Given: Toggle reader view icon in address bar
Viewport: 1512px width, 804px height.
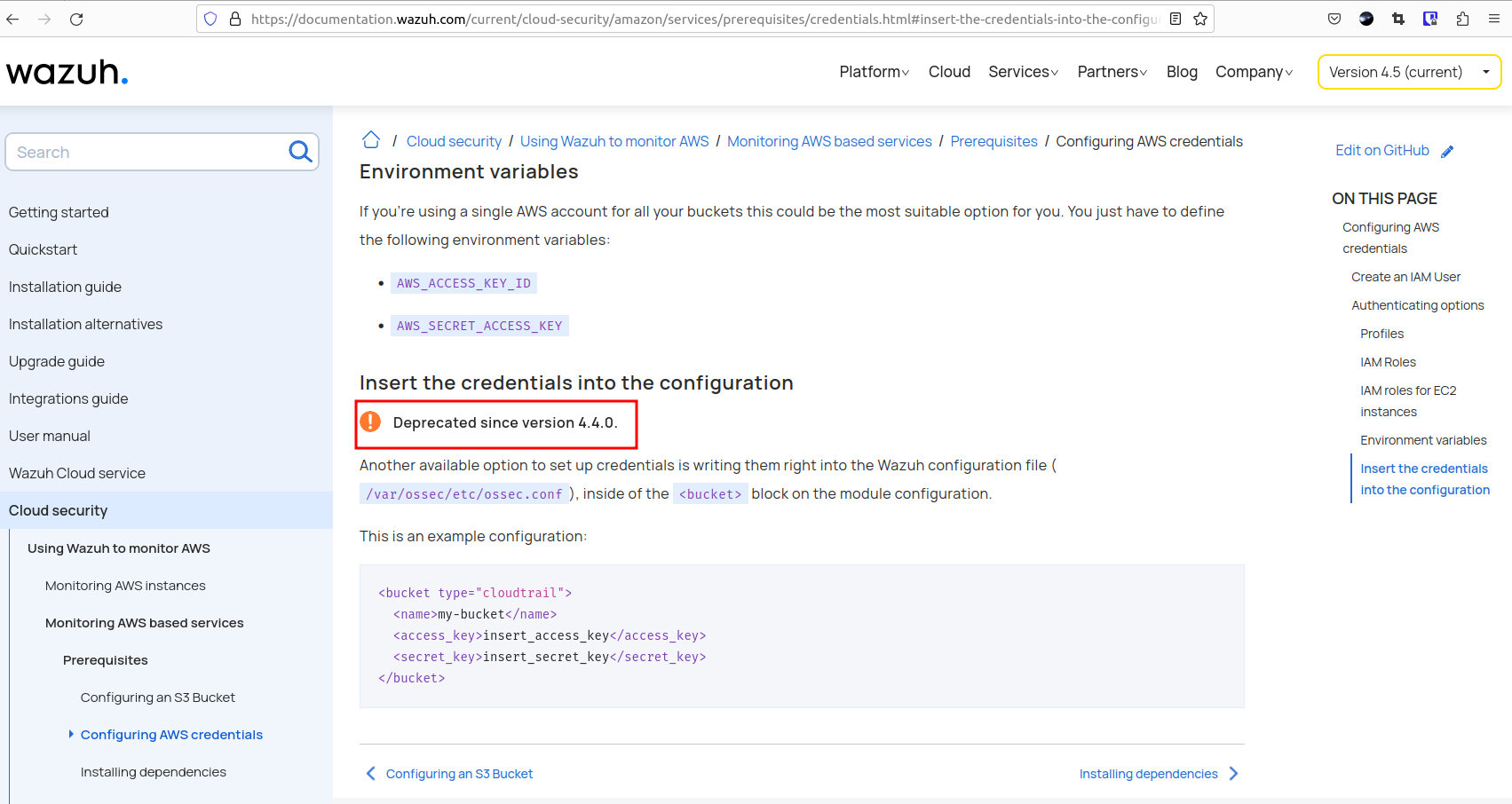Looking at the screenshot, I should 1176,19.
